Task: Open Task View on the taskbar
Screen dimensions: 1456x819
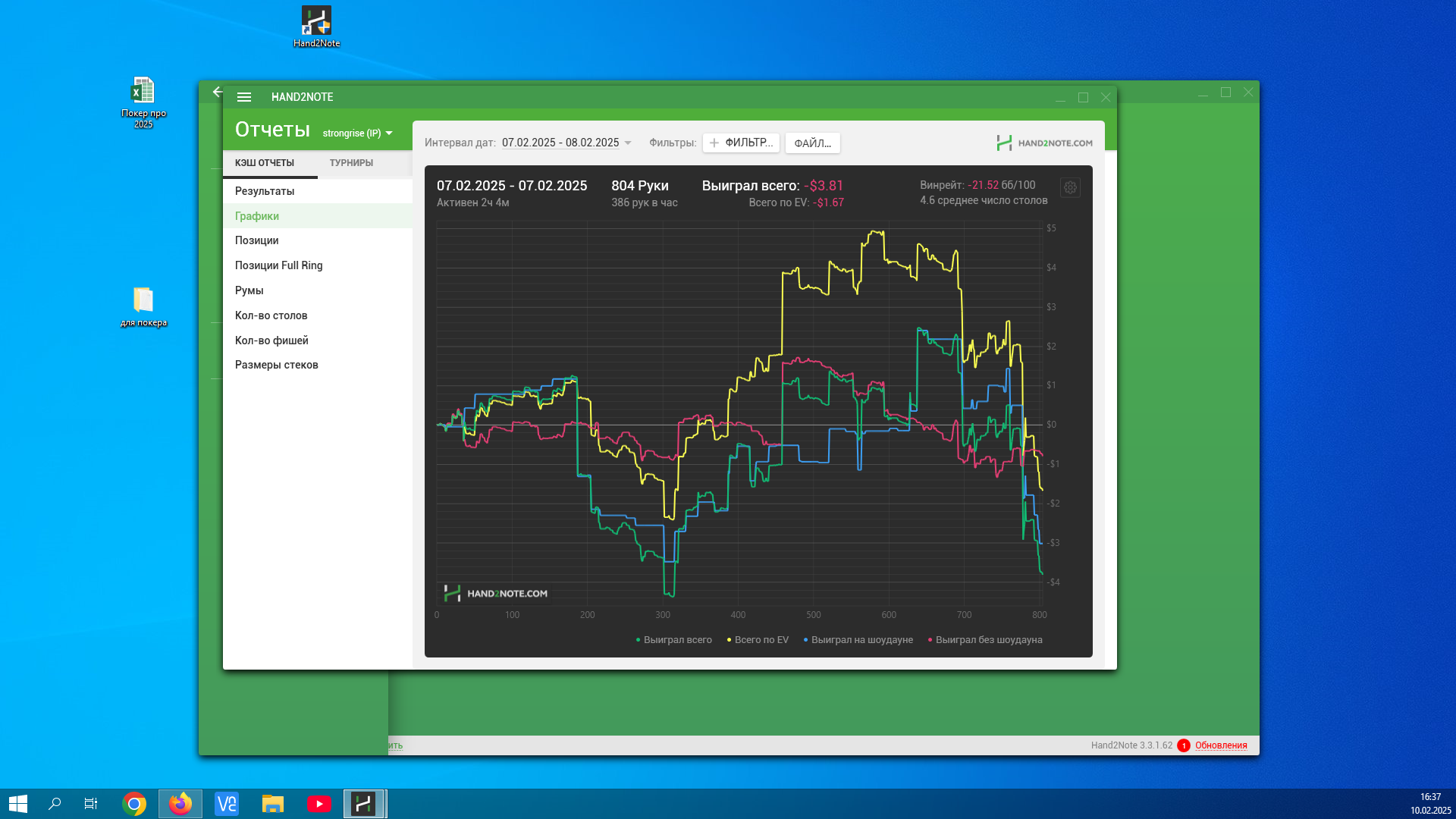Action: point(91,804)
